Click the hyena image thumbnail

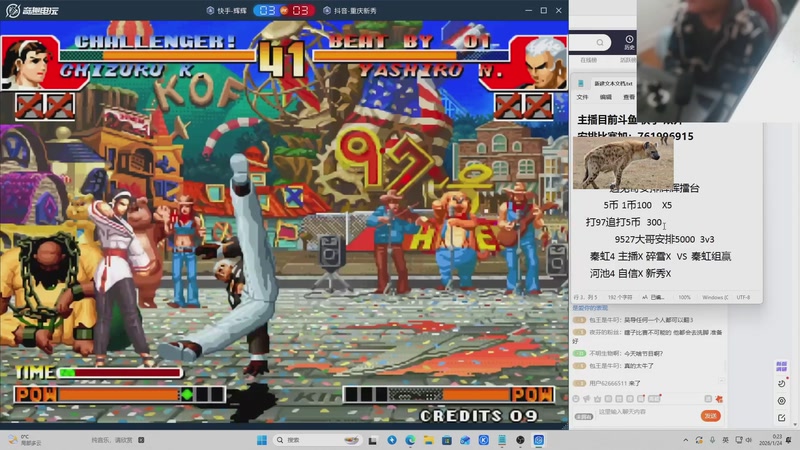click(623, 163)
